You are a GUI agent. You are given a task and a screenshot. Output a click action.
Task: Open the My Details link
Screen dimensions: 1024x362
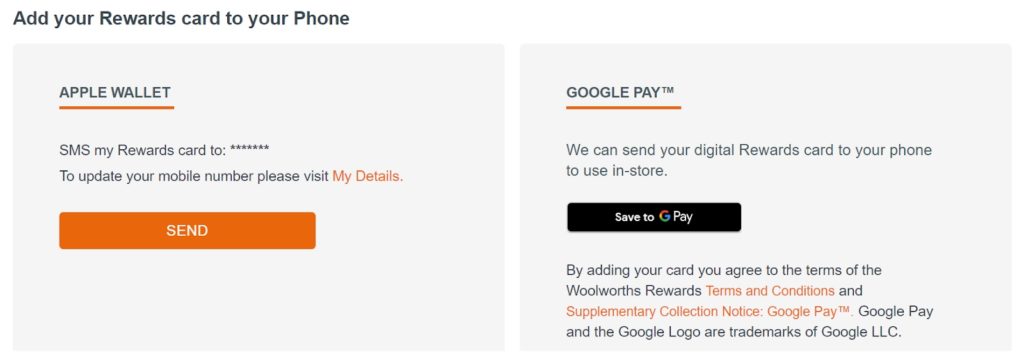pos(368,176)
